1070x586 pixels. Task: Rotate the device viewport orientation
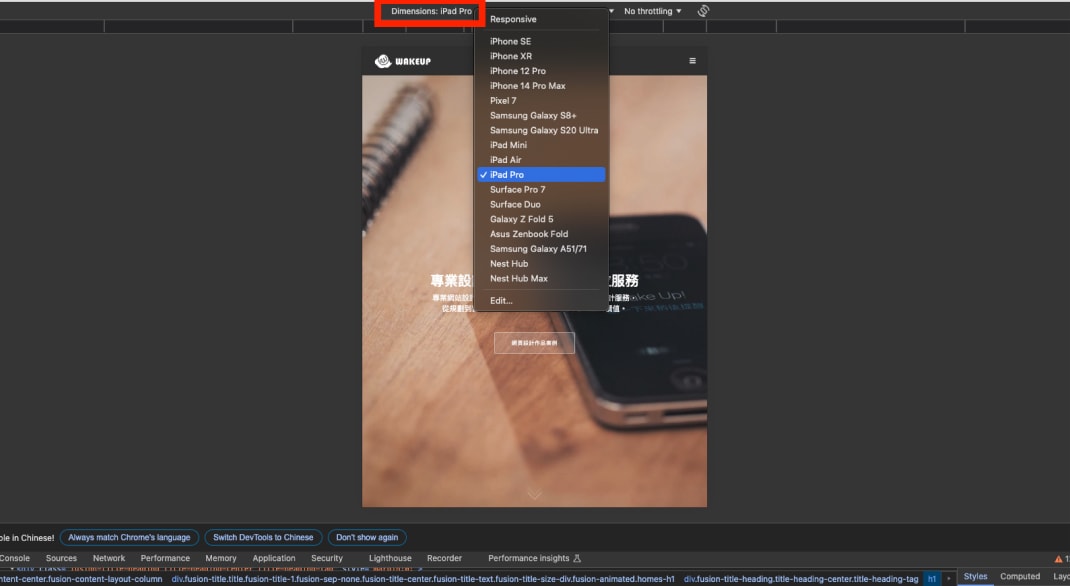[704, 11]
